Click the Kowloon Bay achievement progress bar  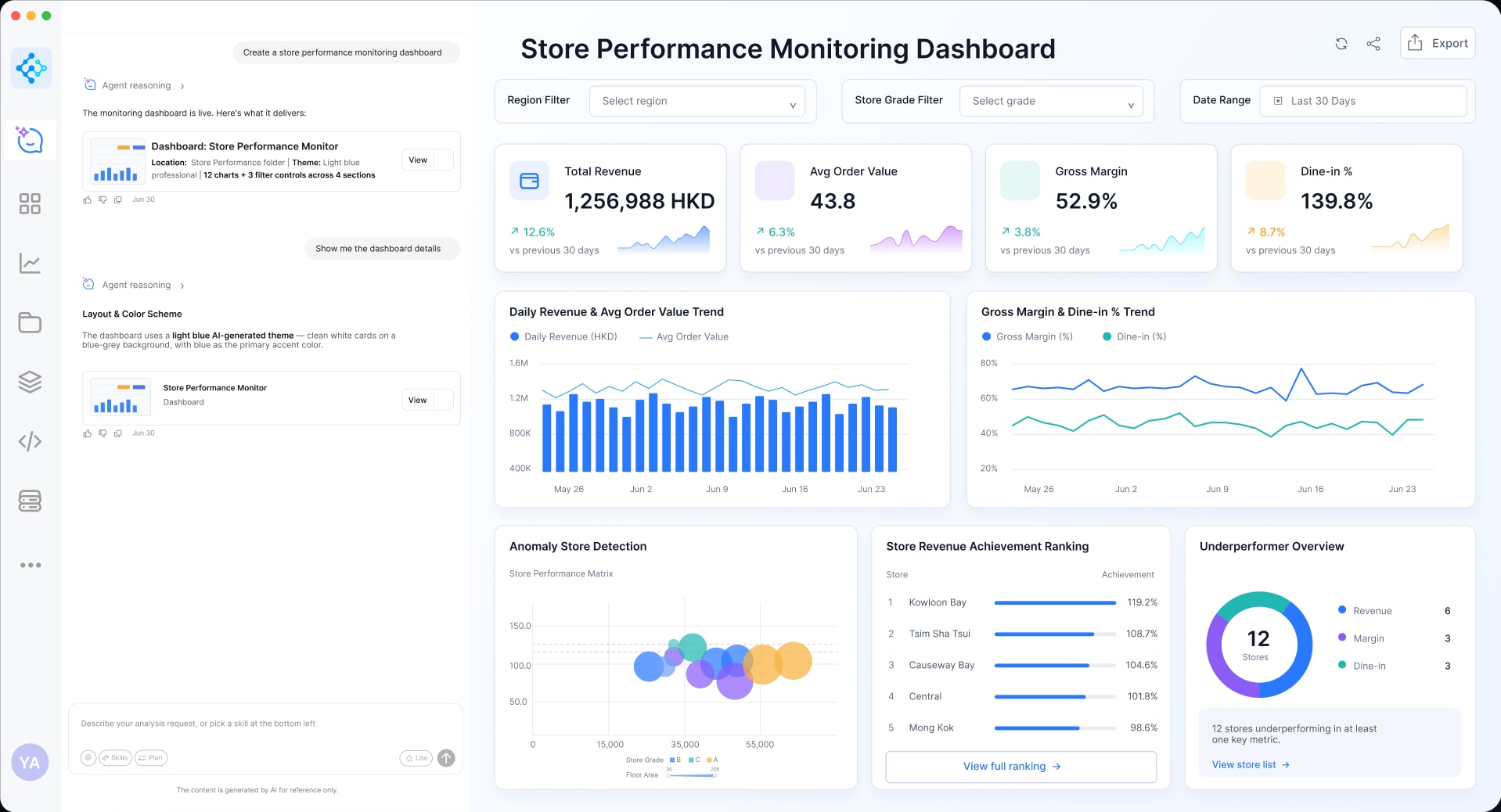[1055, 602]
